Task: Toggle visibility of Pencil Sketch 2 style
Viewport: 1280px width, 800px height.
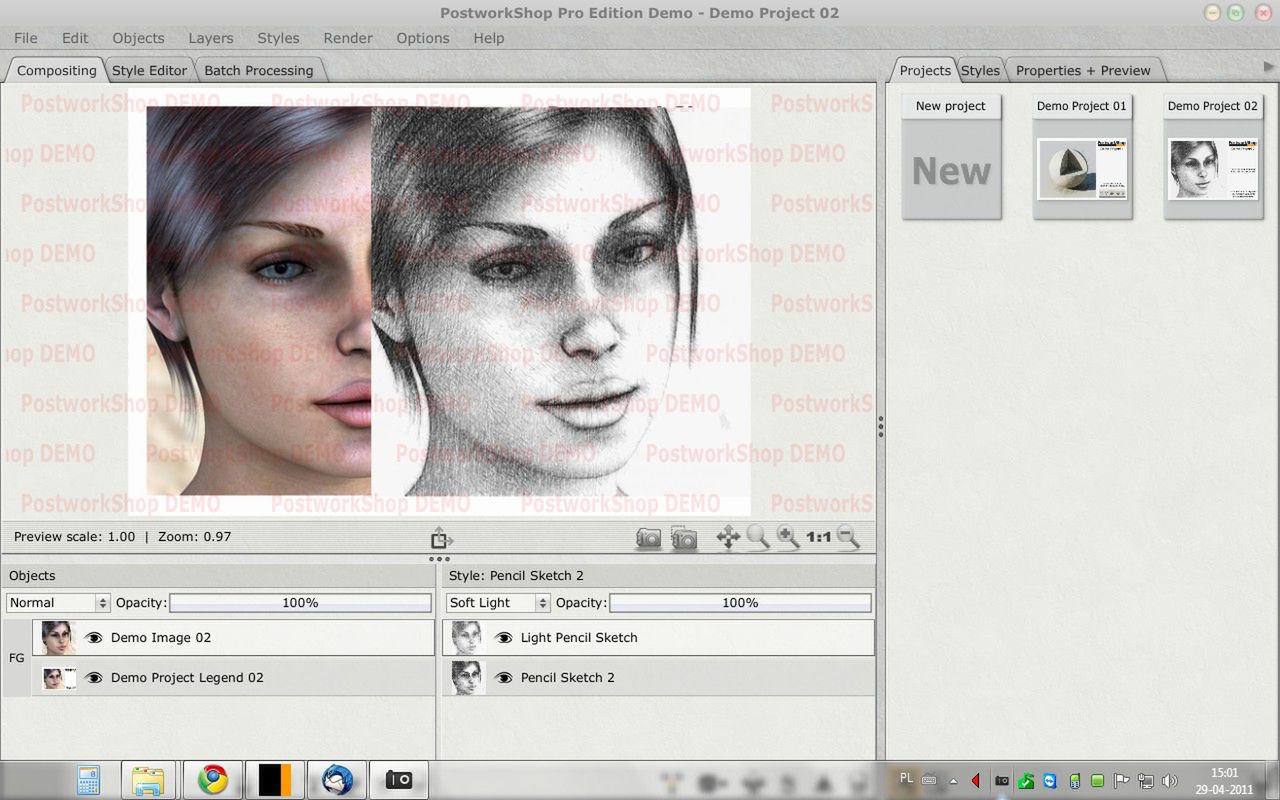Action: click(504, 677)
